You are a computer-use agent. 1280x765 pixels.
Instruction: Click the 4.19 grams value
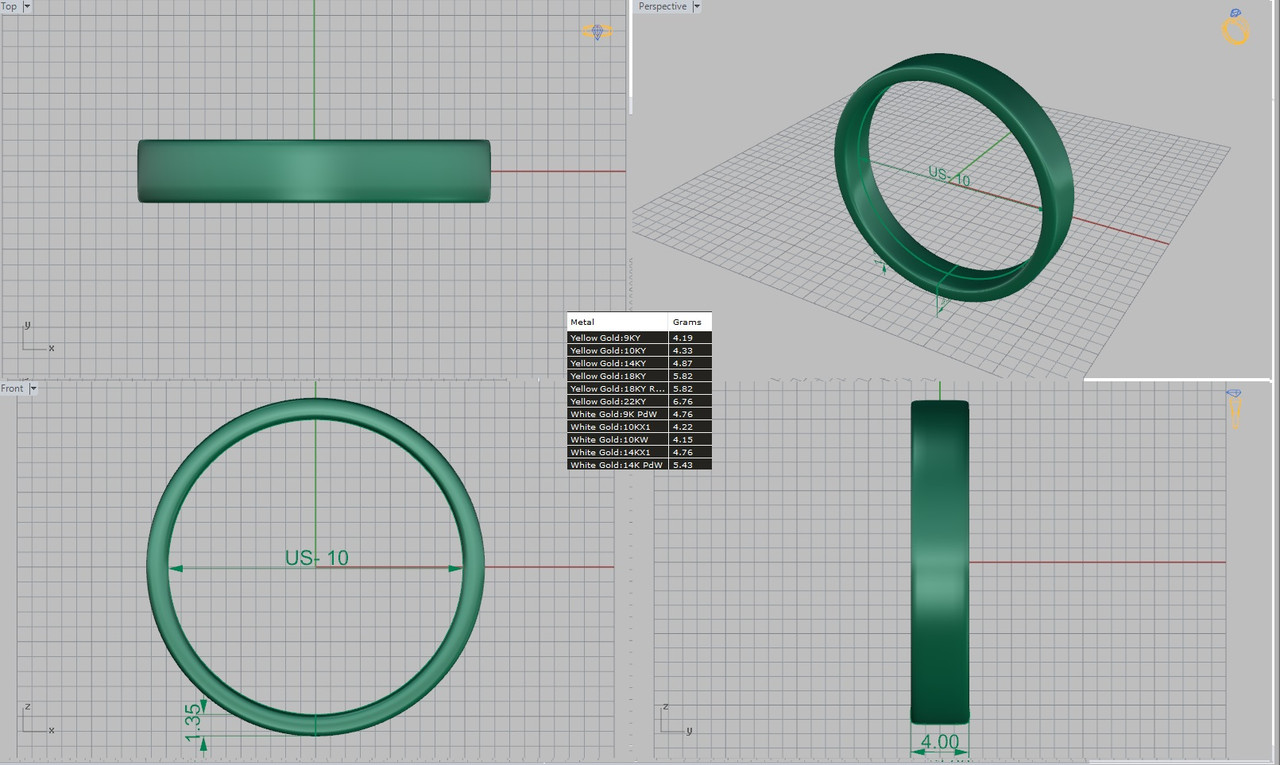[x=682, y=338]
